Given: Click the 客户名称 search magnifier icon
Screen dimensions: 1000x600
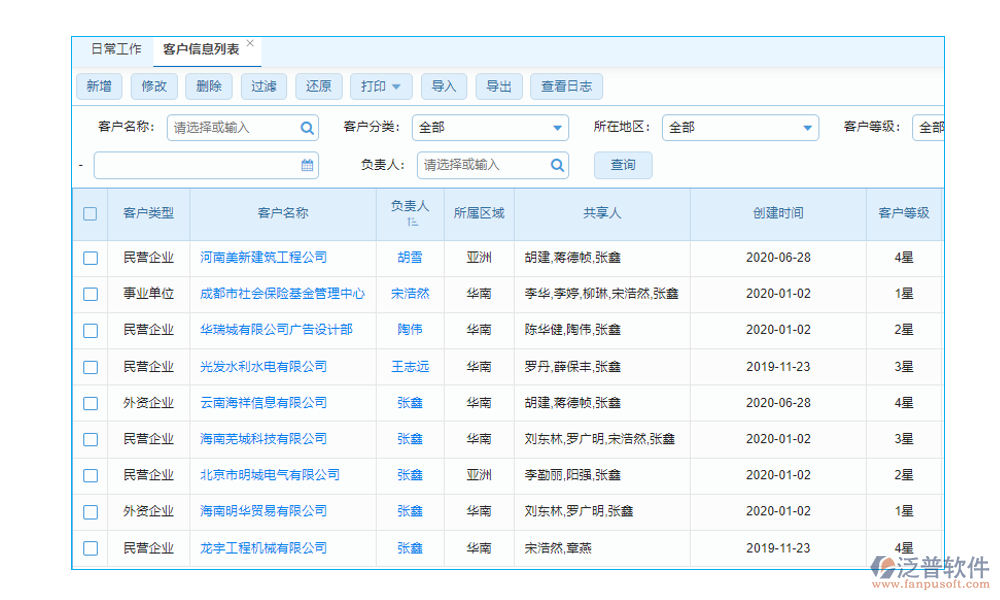Looking at the screenshot, I should (x=306, y=128).
